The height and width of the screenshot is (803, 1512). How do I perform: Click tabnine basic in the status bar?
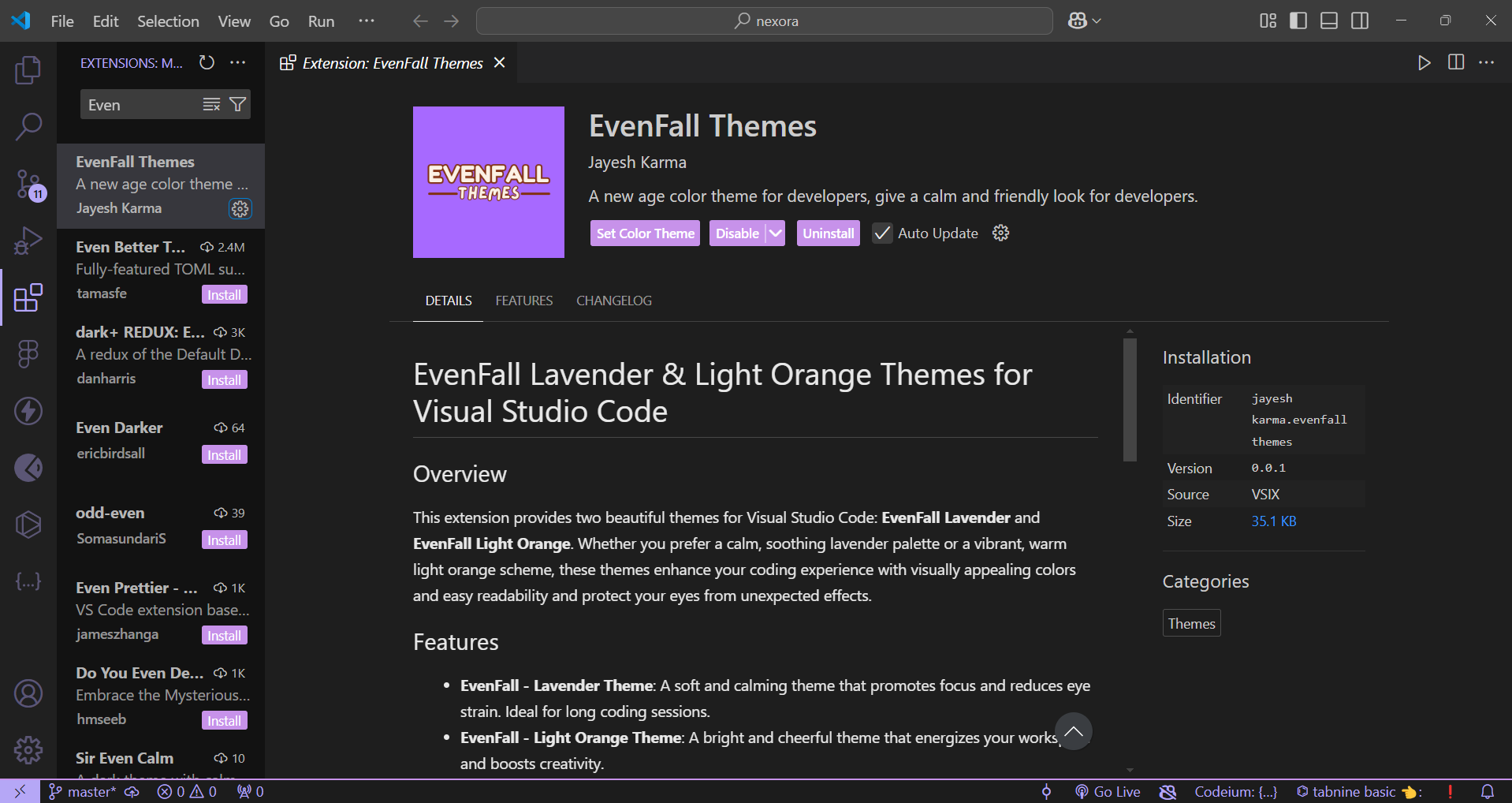1359,791
